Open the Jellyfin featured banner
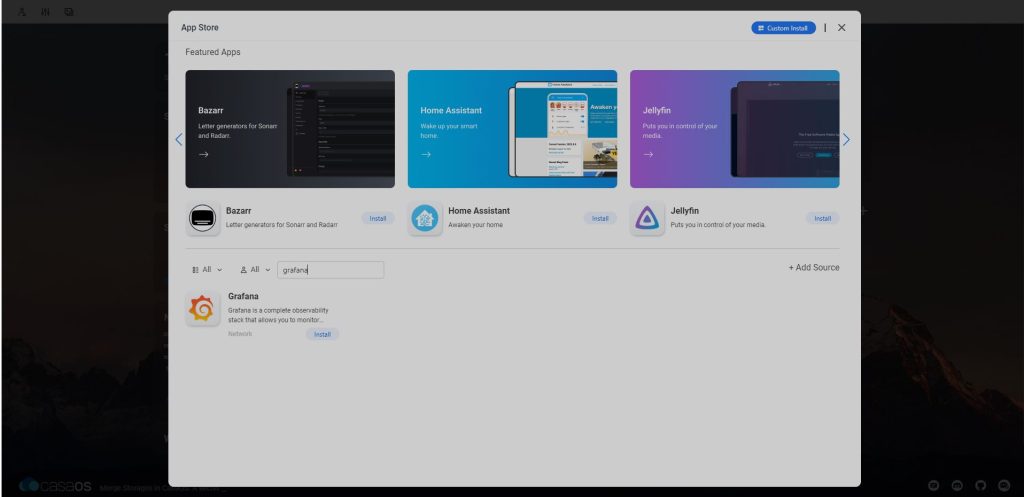 [735, 129]
